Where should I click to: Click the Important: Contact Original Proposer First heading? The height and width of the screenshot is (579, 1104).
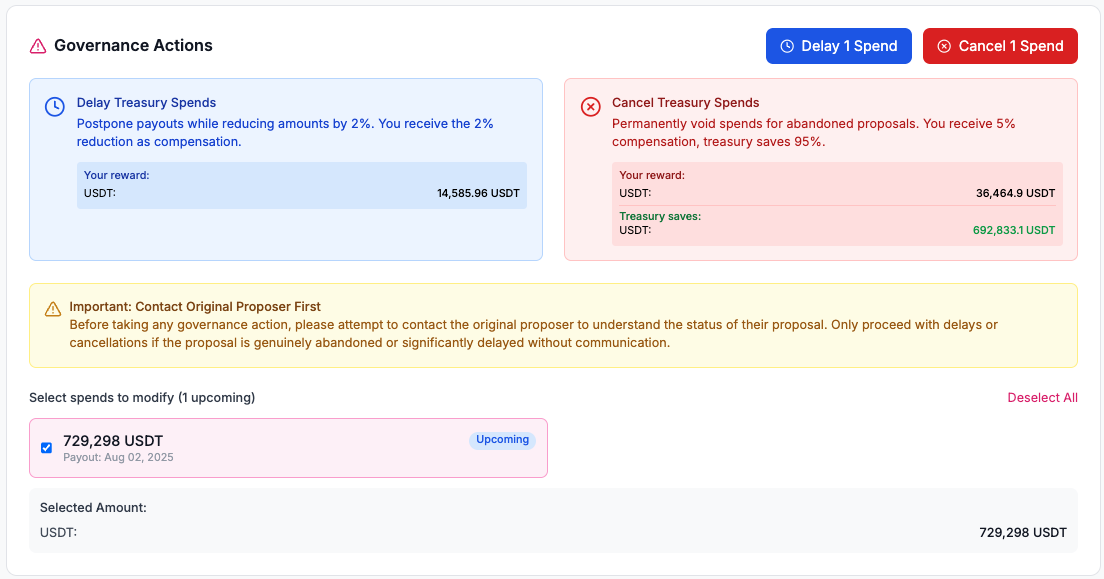[195, 307]
